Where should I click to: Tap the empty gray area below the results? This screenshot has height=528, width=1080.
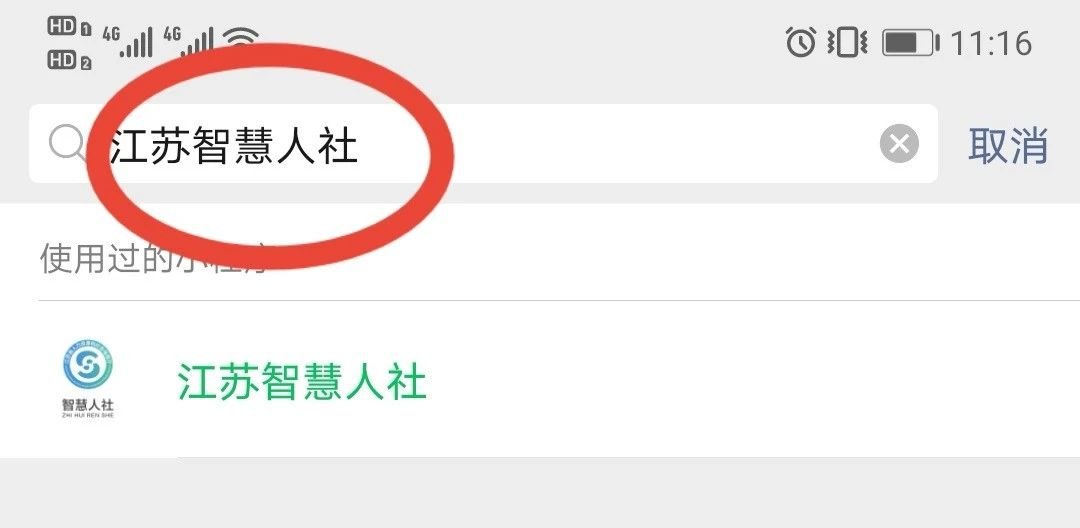coord(540,493)
